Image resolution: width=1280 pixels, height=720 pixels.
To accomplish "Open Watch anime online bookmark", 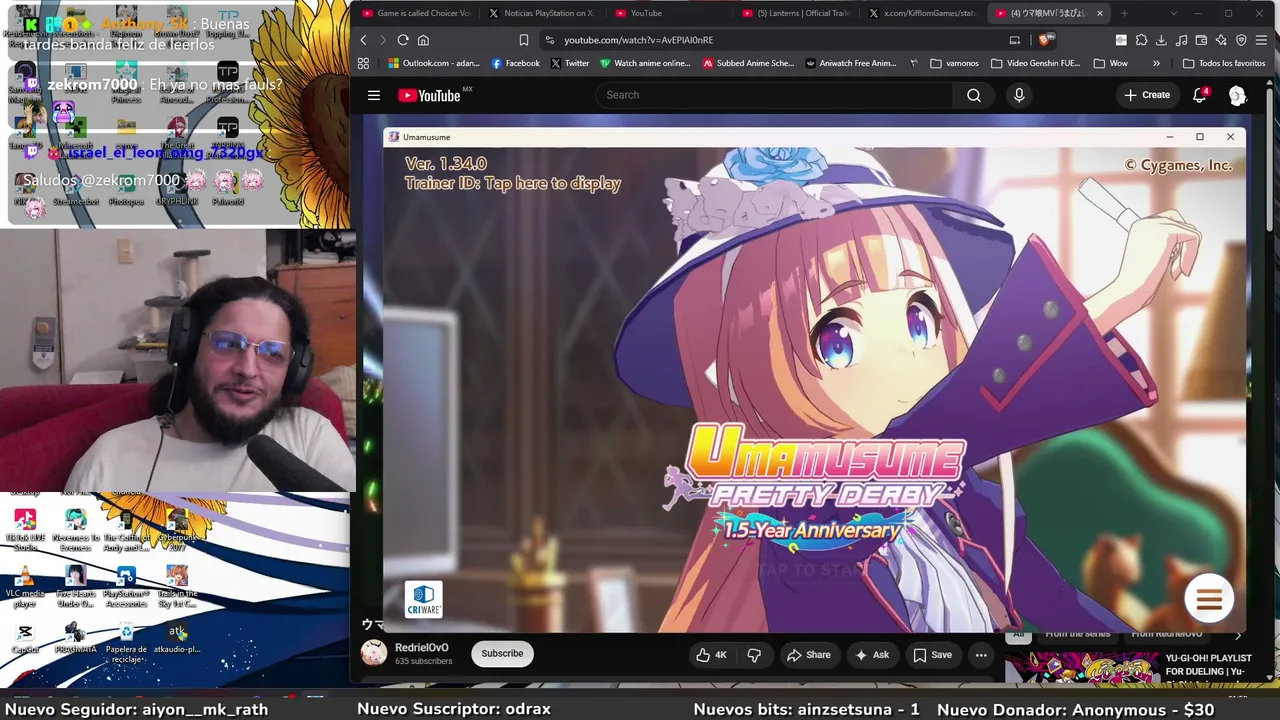I will (x=645, y=63).
